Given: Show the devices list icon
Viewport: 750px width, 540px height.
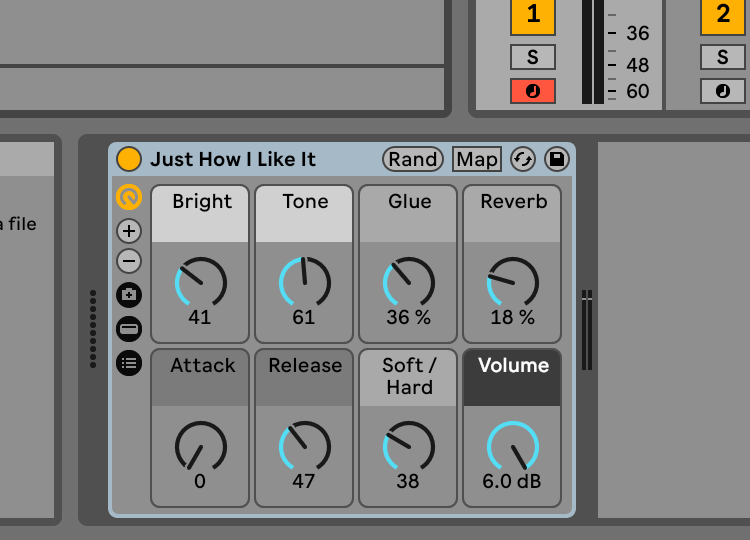Looking at the screenshot, I should pyautogui.click(x=129, y=362).
